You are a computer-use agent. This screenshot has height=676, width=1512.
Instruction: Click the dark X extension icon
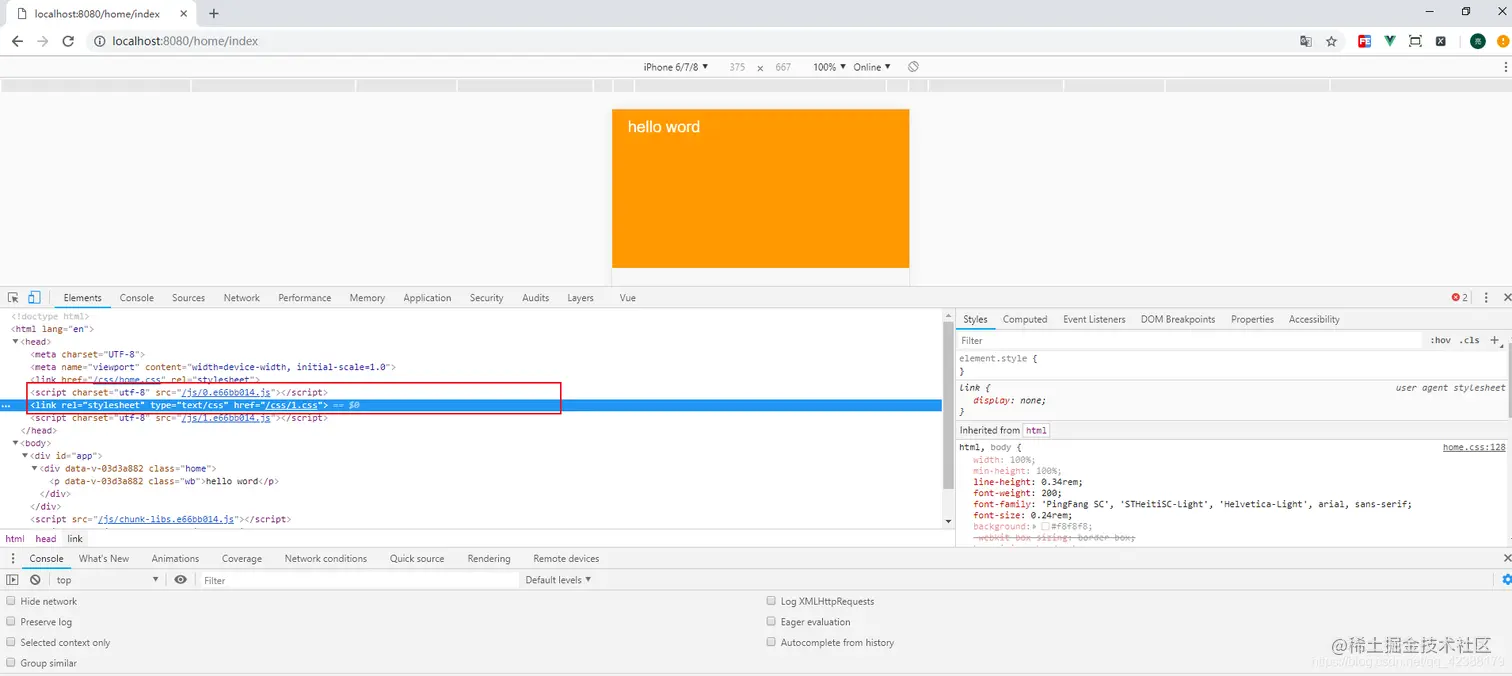coord(1441,41)
